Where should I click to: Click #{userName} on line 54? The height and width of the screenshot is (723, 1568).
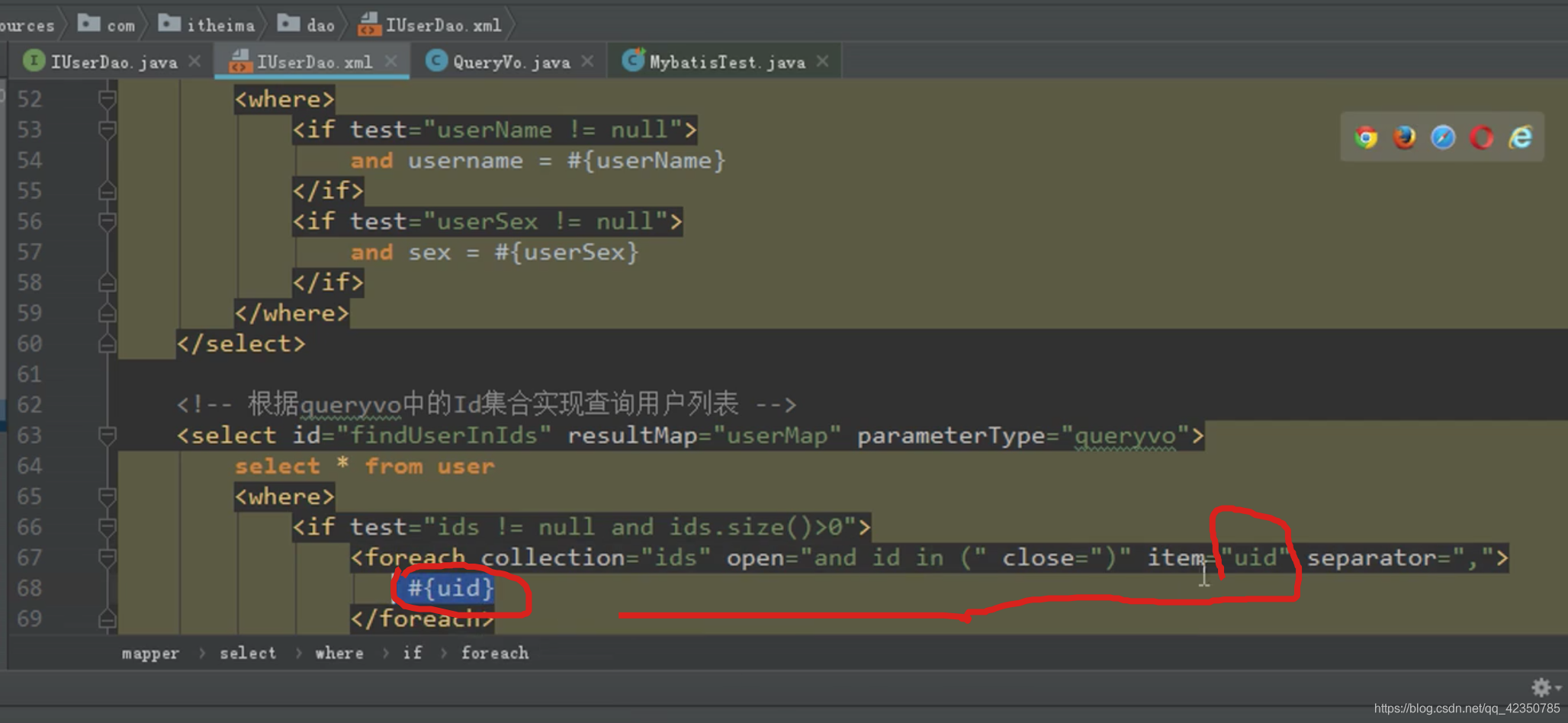(646, 160)
